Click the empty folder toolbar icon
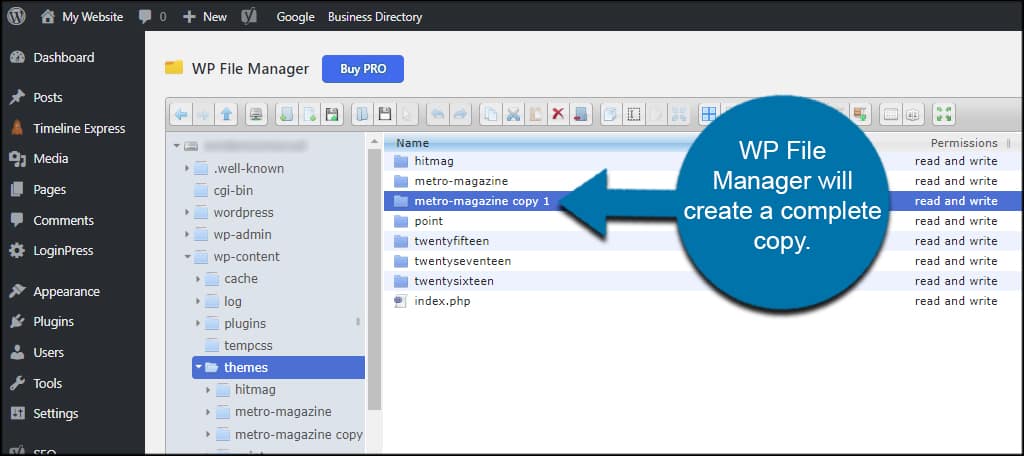1024x456 pixels. pos(580,114)
